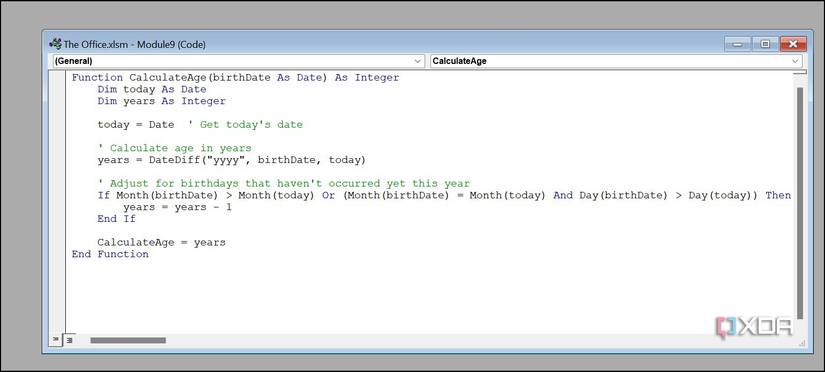Click the 'Then' keyword at line end
Image resolution: width=825 pixels, height=372 pixels.
[x=778, y=195]
